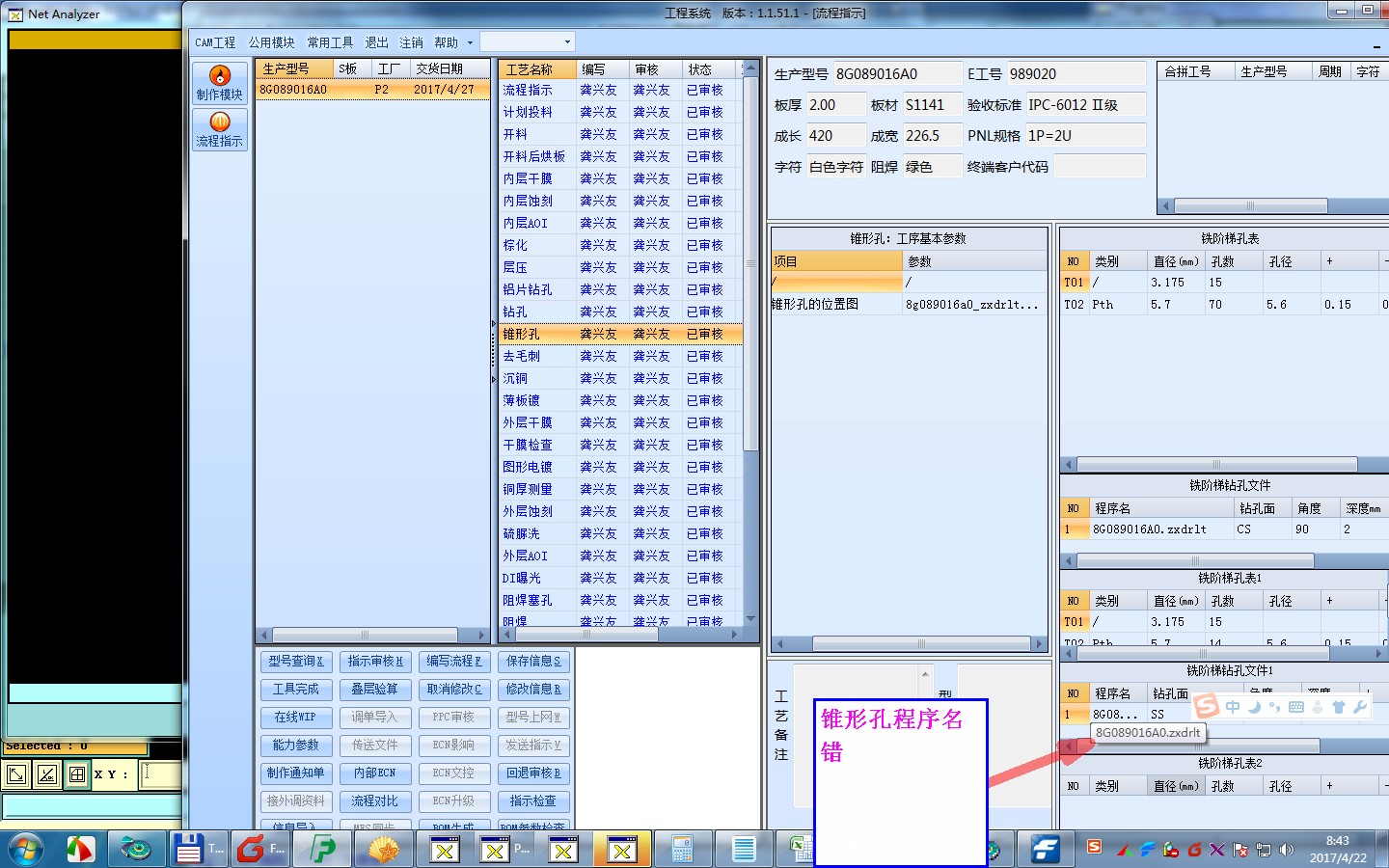The image size is (1389, 868).
Task: Click the 制作通知单 button
Action: point(296,773)
